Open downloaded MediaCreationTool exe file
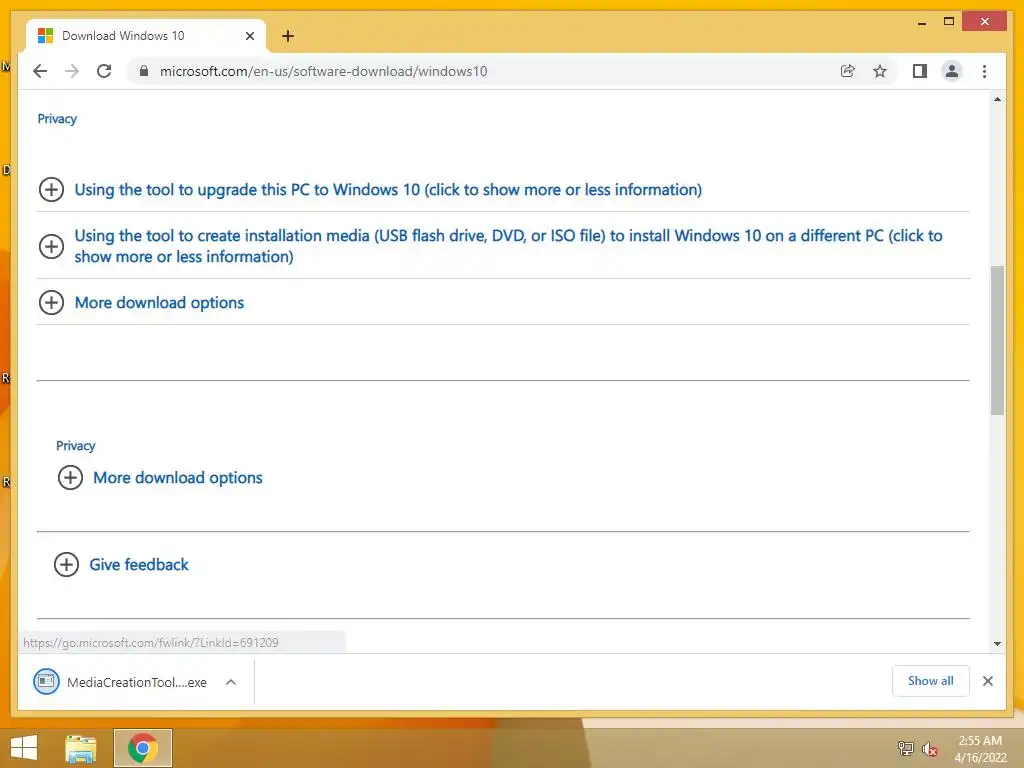Image resolution: width=1024 pixels, height=768 pixels. pyautogui.click(x=120, y=682)
